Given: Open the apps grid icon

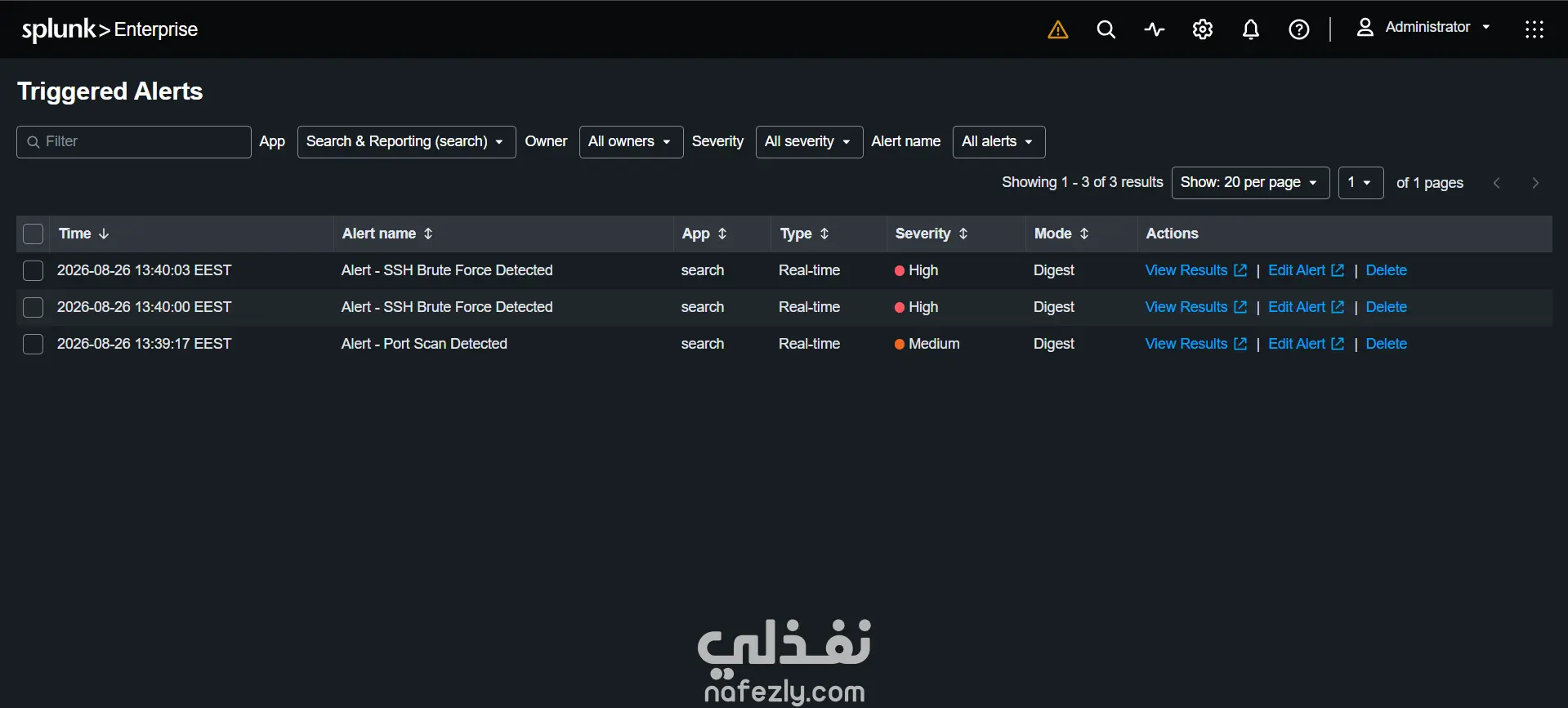Looking at the screenshot, I should point(1534,30).
